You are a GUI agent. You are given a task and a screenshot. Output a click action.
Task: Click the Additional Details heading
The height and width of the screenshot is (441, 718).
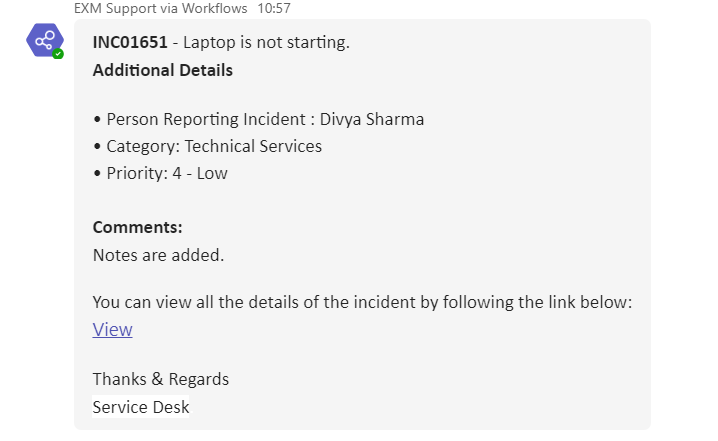162,70
